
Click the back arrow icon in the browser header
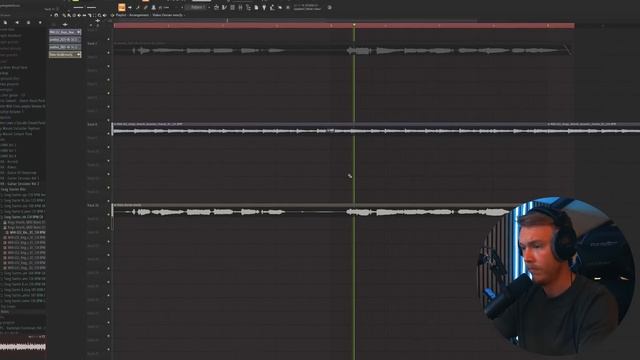[x=17, y=22]
